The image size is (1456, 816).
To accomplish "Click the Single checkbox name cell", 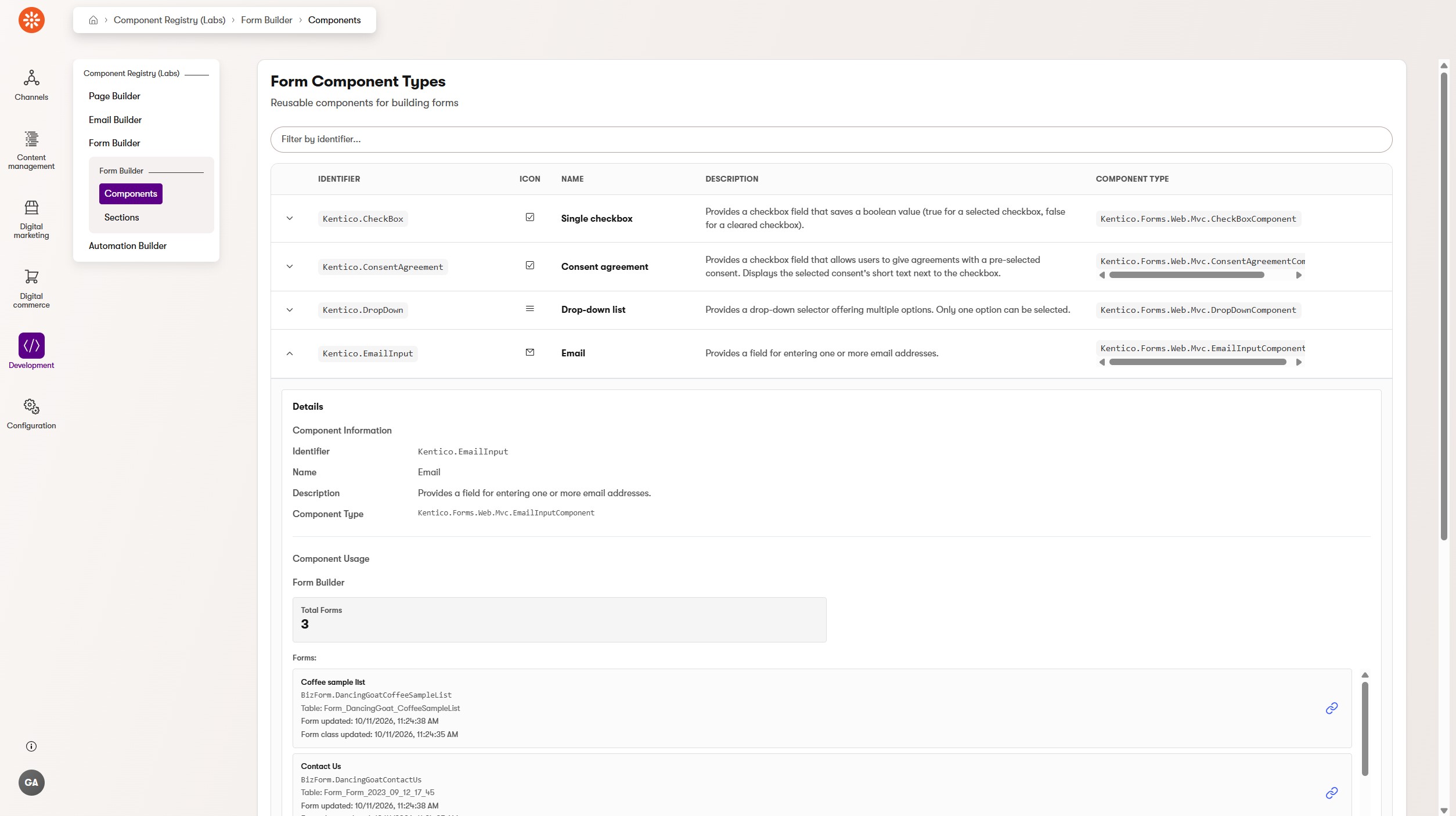I will [597, 219].
